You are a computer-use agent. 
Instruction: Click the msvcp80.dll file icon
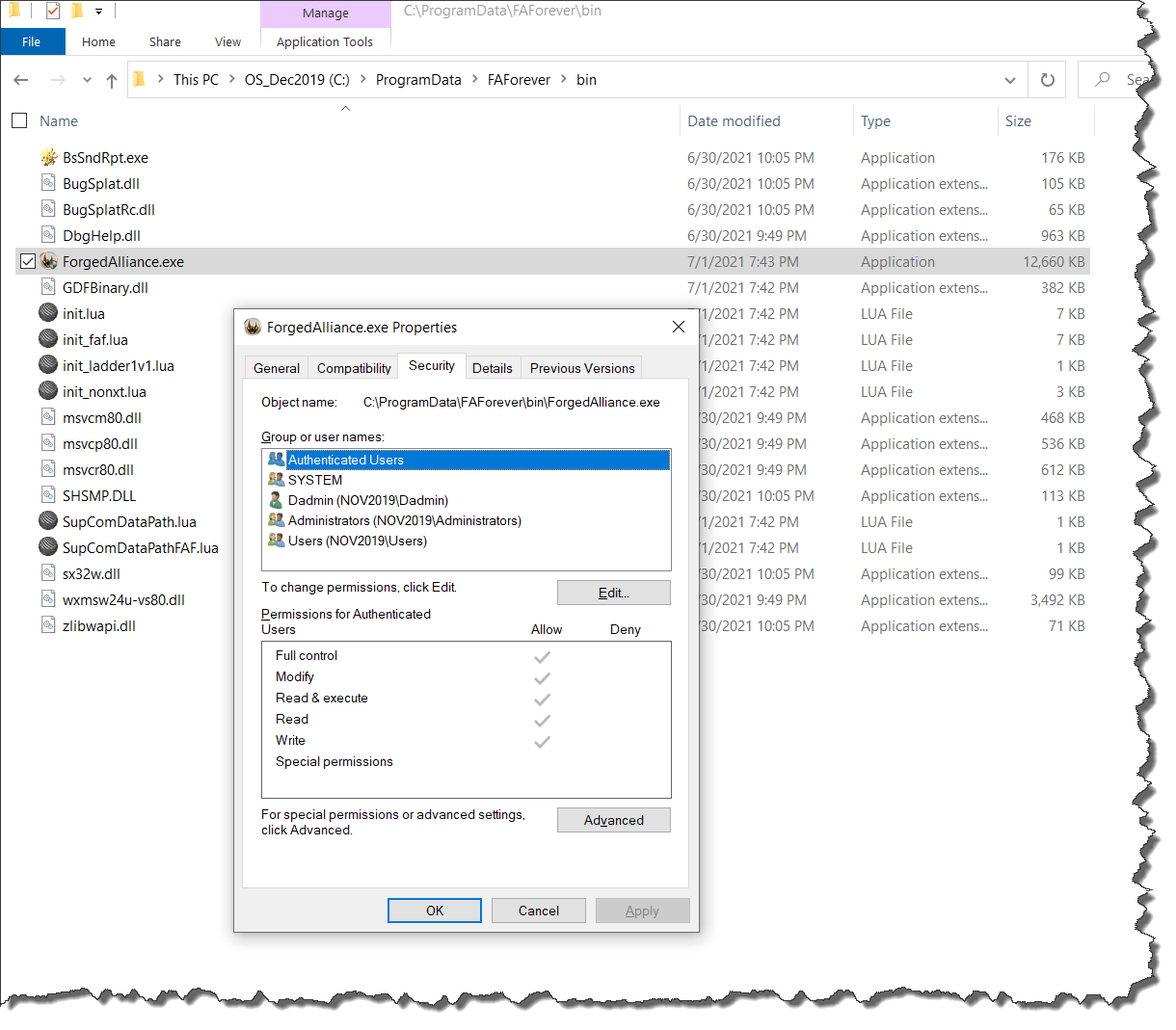(49, 443)
